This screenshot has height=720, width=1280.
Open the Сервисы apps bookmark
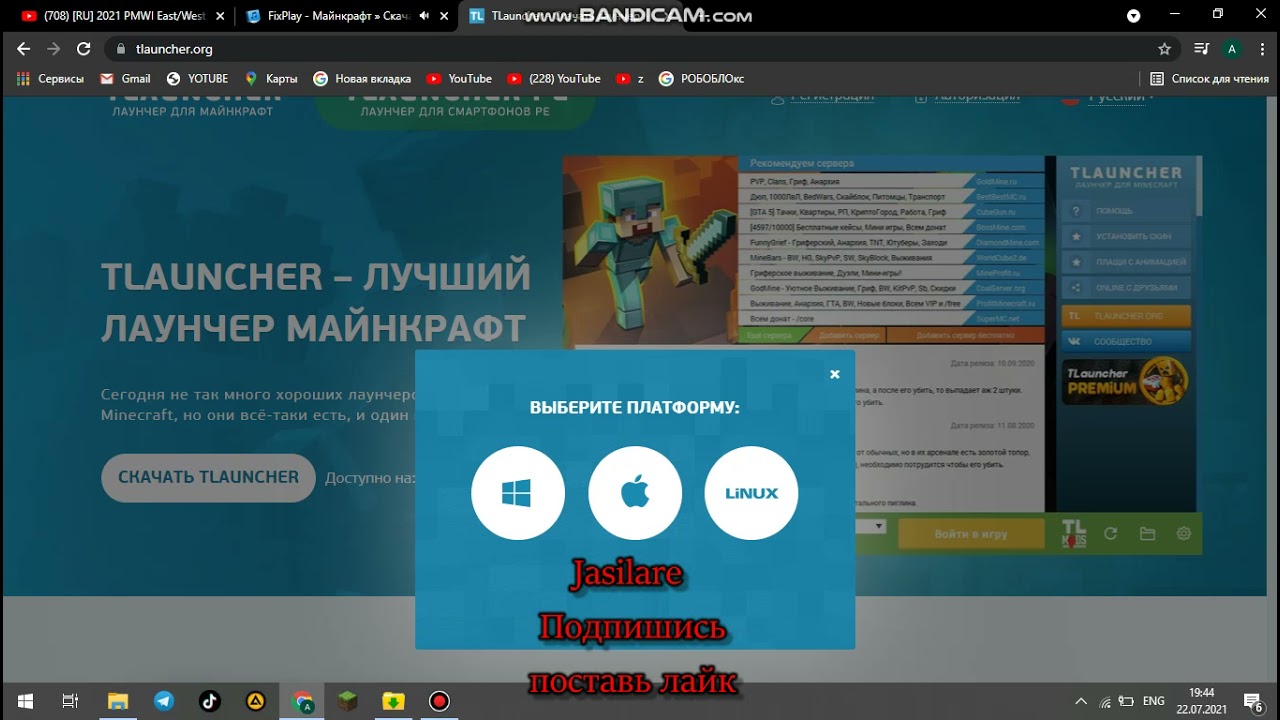(x=50, y=79)
